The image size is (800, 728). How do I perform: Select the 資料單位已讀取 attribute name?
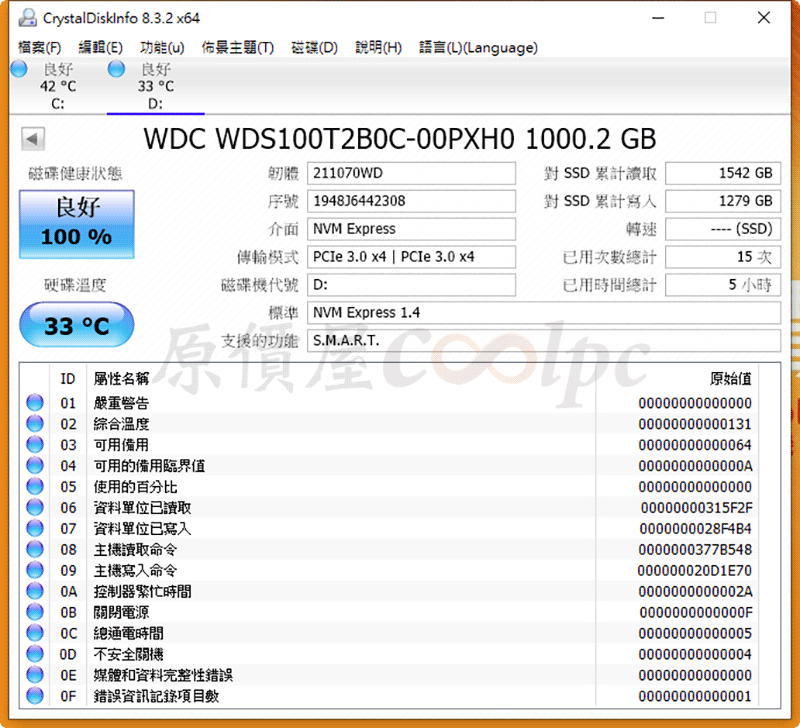pyautogui.click(x=142, y=508)
